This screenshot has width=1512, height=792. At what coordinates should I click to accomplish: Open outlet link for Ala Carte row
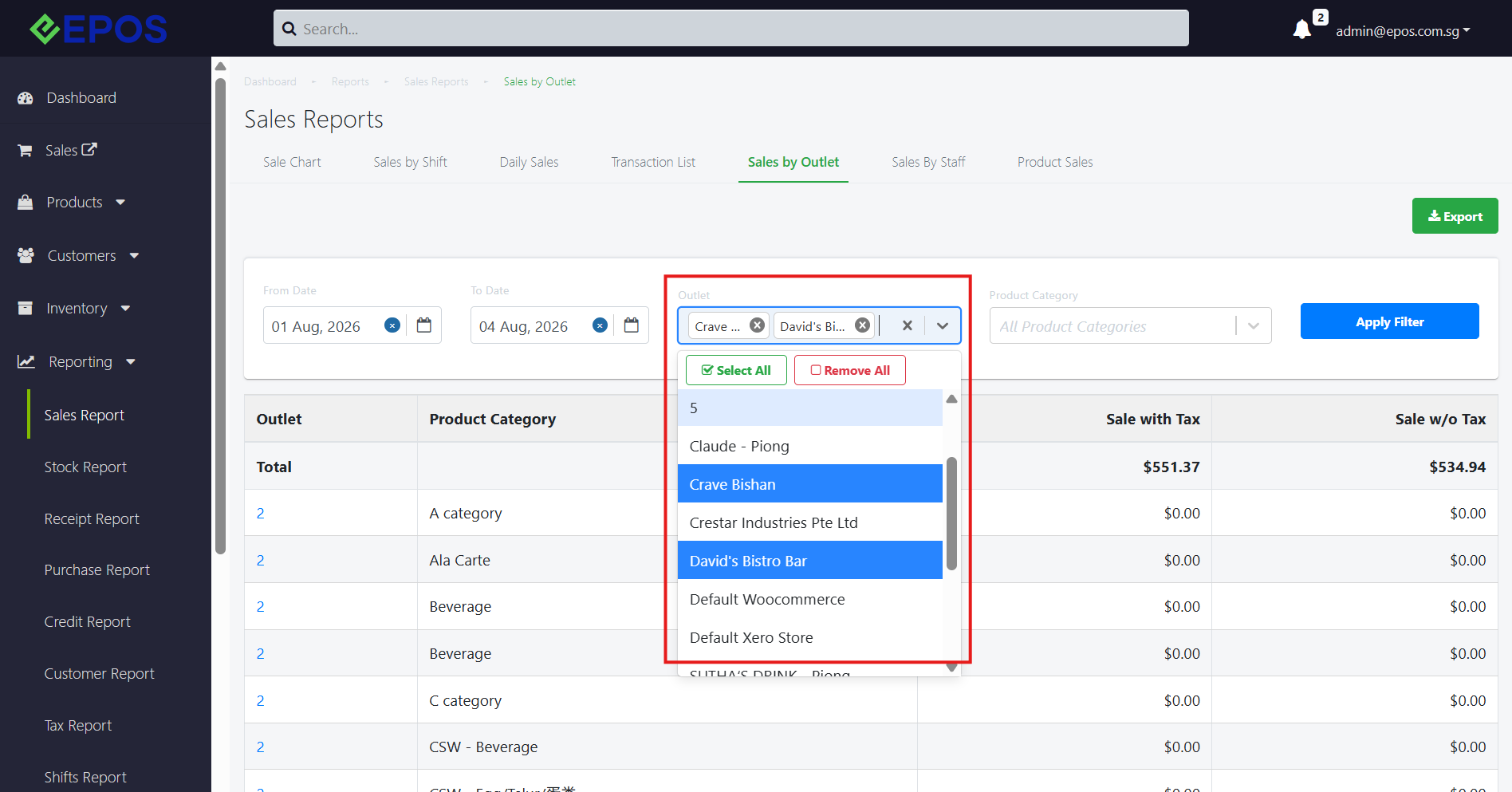point(260,560)
